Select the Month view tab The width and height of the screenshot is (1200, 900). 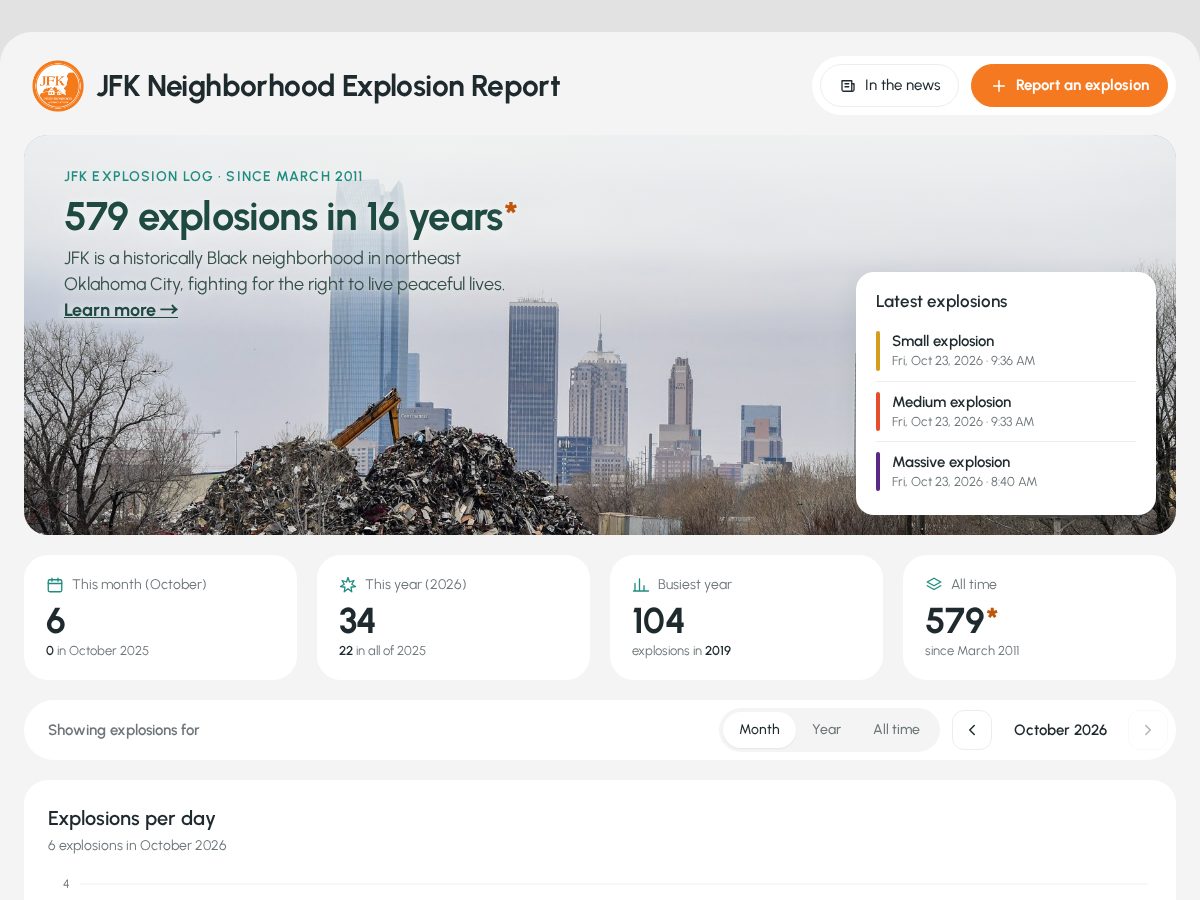coord(759,730)
